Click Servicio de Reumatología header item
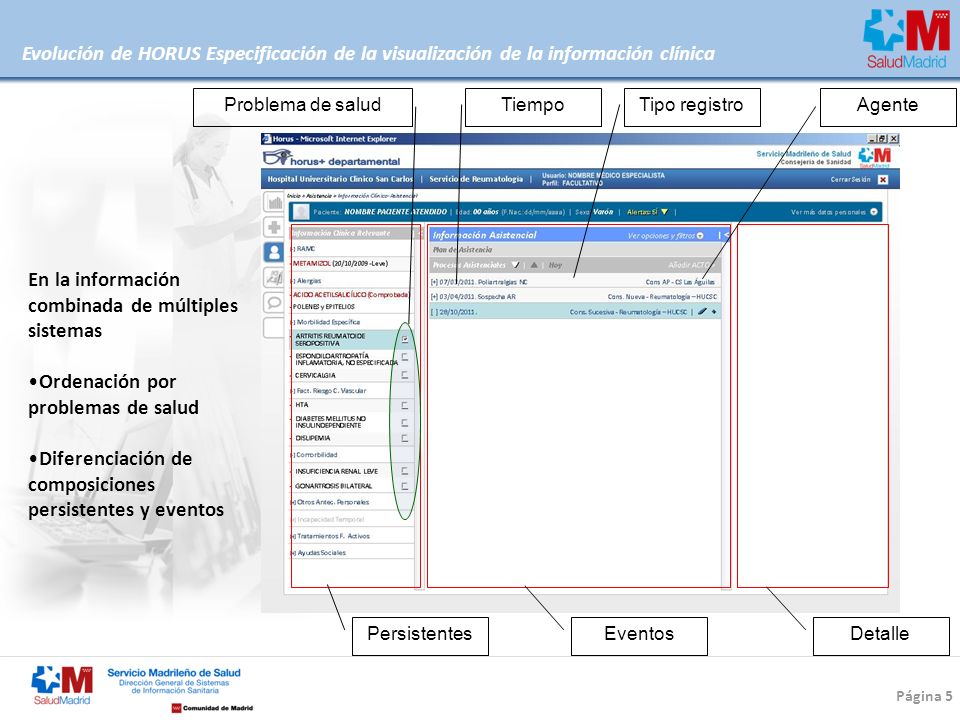The width and height of the screenshot is (960, 720). coord(476,179)
